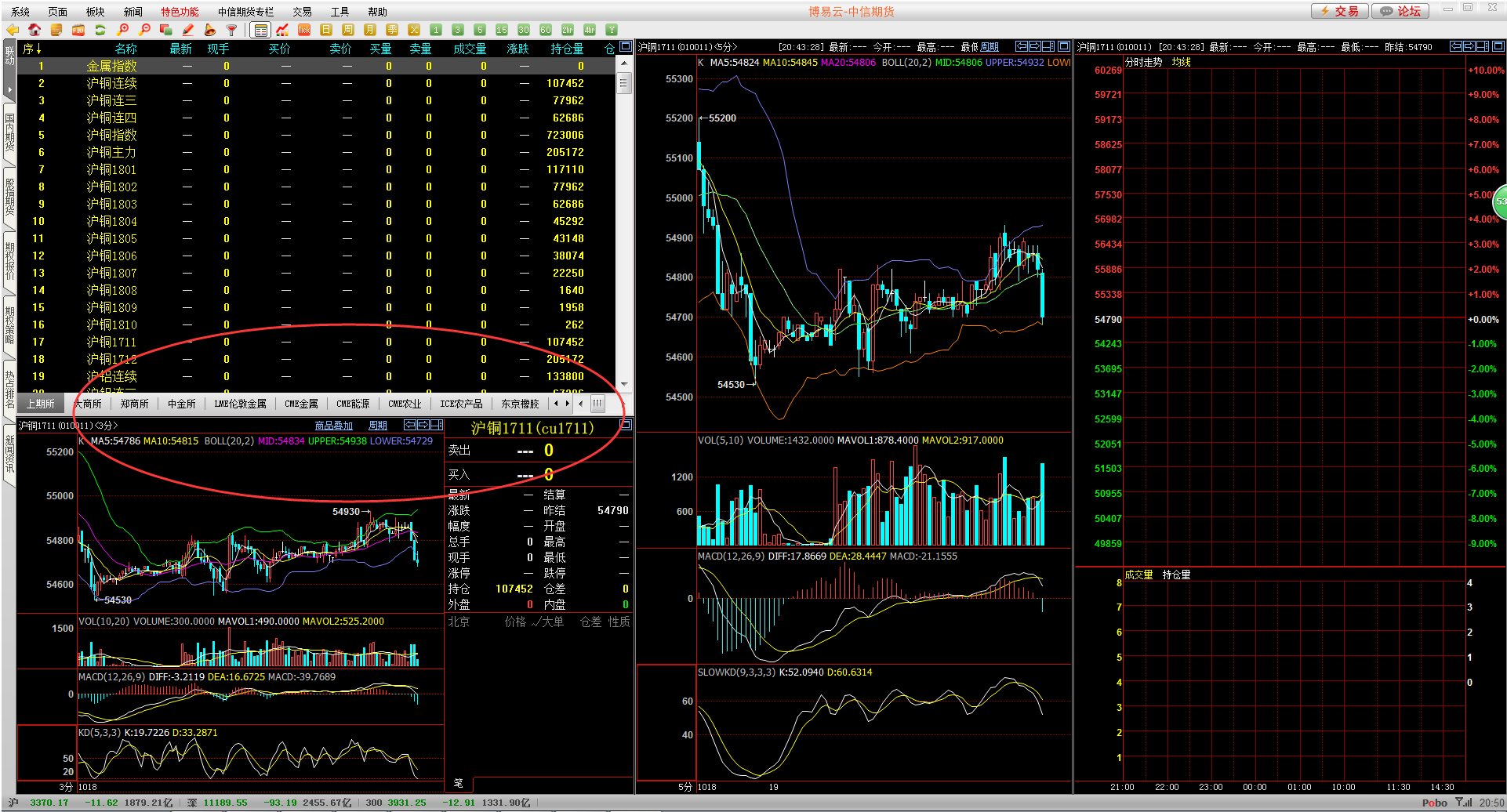Screen dimensions: 1507x812
Task: Switch to the 郑商所 exchange tab
Action: click(134, 404)
